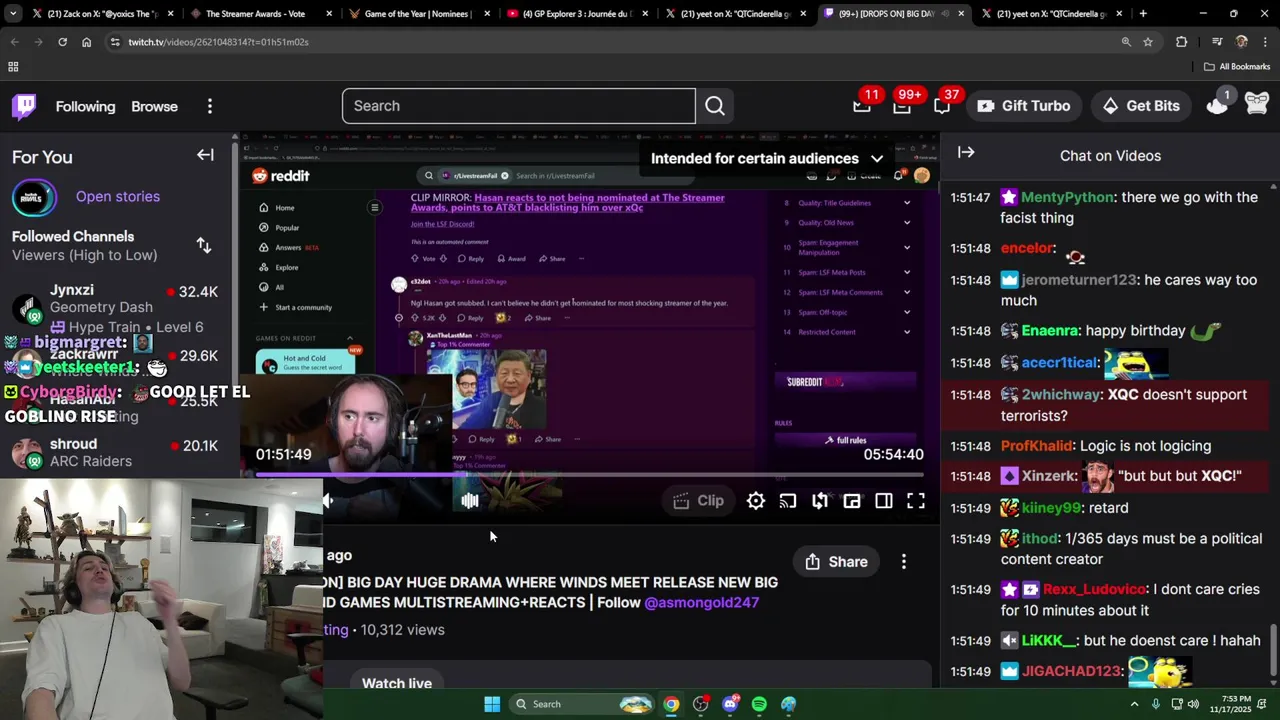Viewport: 1280px width, 720px height.
Task: Click the cast to device icon
Action: [788, 501]
